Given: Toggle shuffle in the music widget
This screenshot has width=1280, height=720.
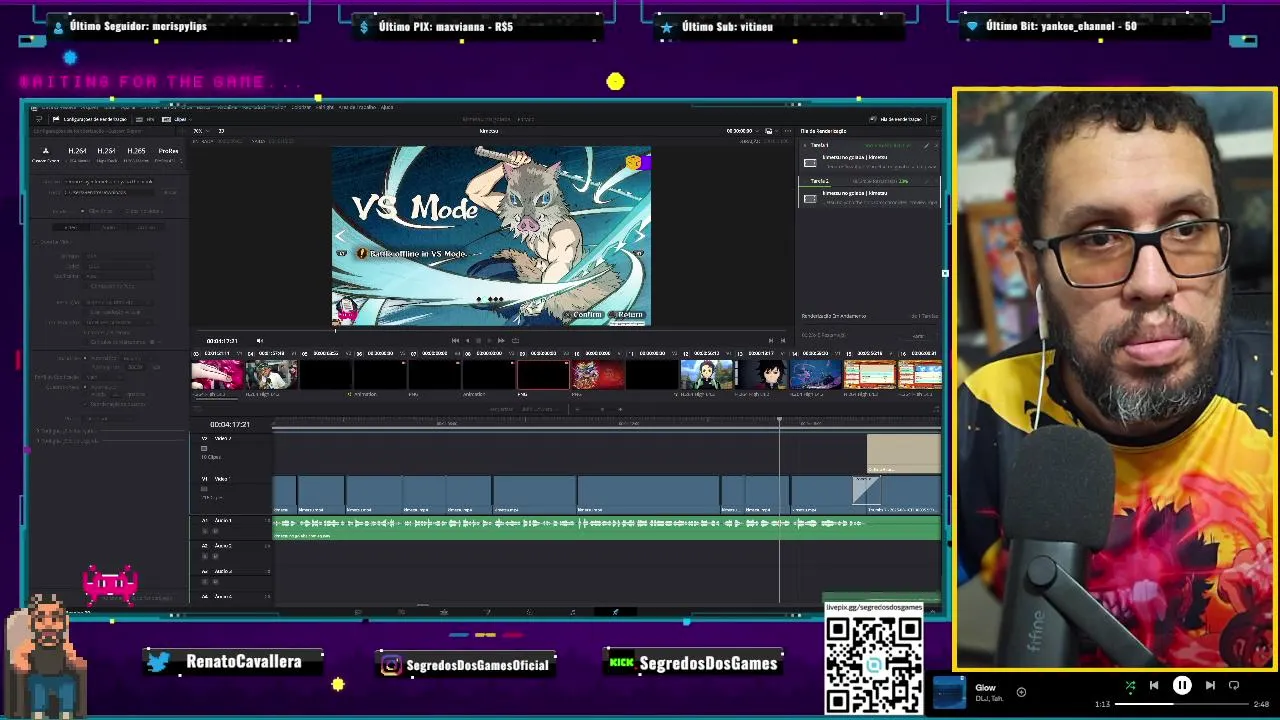Looking at the screenshot, I should coord(1130,686).
